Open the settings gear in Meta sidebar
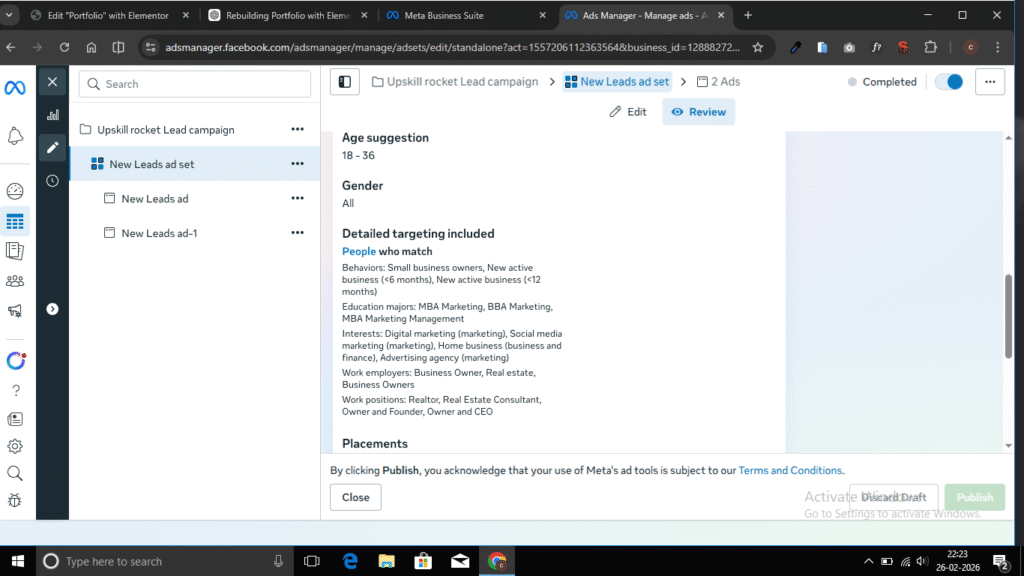 point(15,446)
